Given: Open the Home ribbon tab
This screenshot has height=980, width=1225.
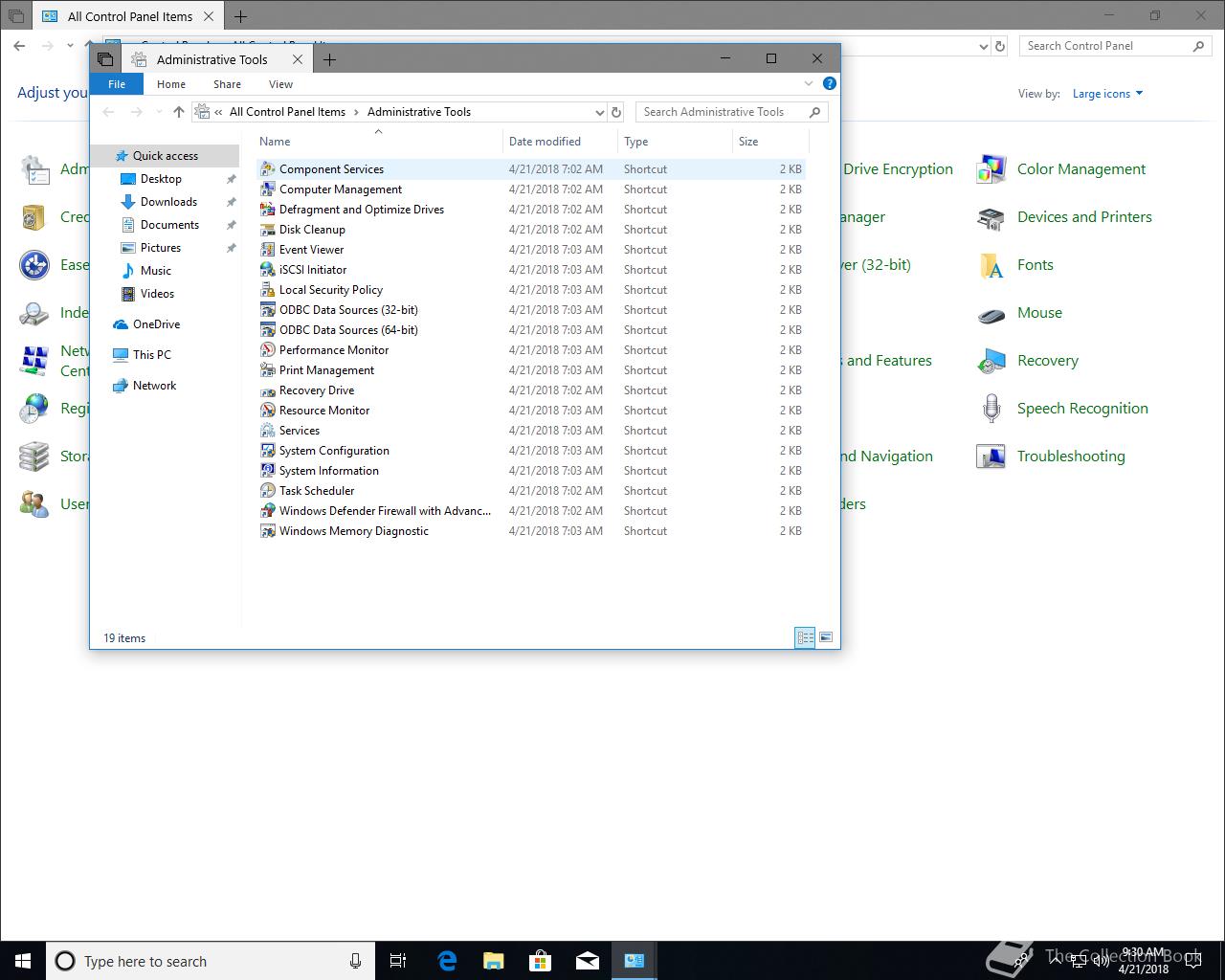Looking at the screenshot, I should (171, 84).
